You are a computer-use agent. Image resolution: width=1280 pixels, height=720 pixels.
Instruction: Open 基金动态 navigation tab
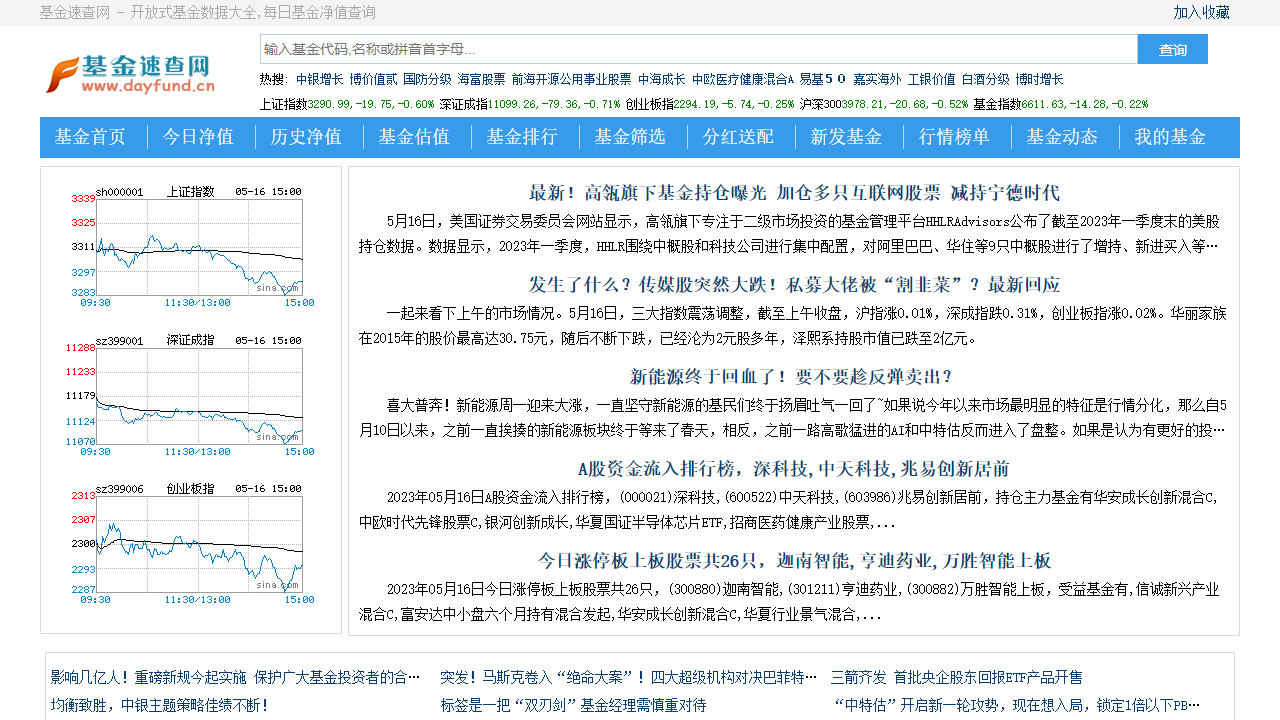(1062, 137)
